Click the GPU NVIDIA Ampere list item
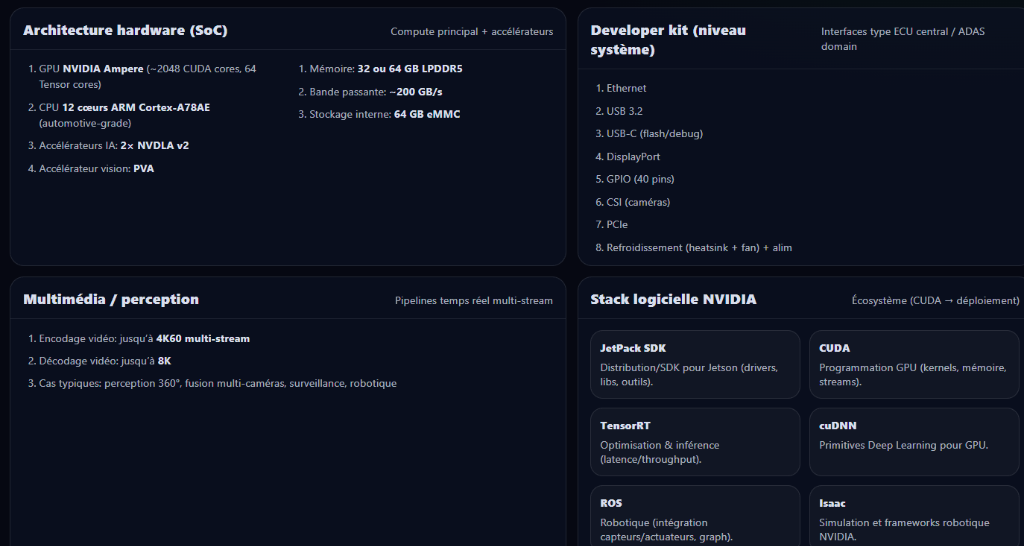 point(148,76)
